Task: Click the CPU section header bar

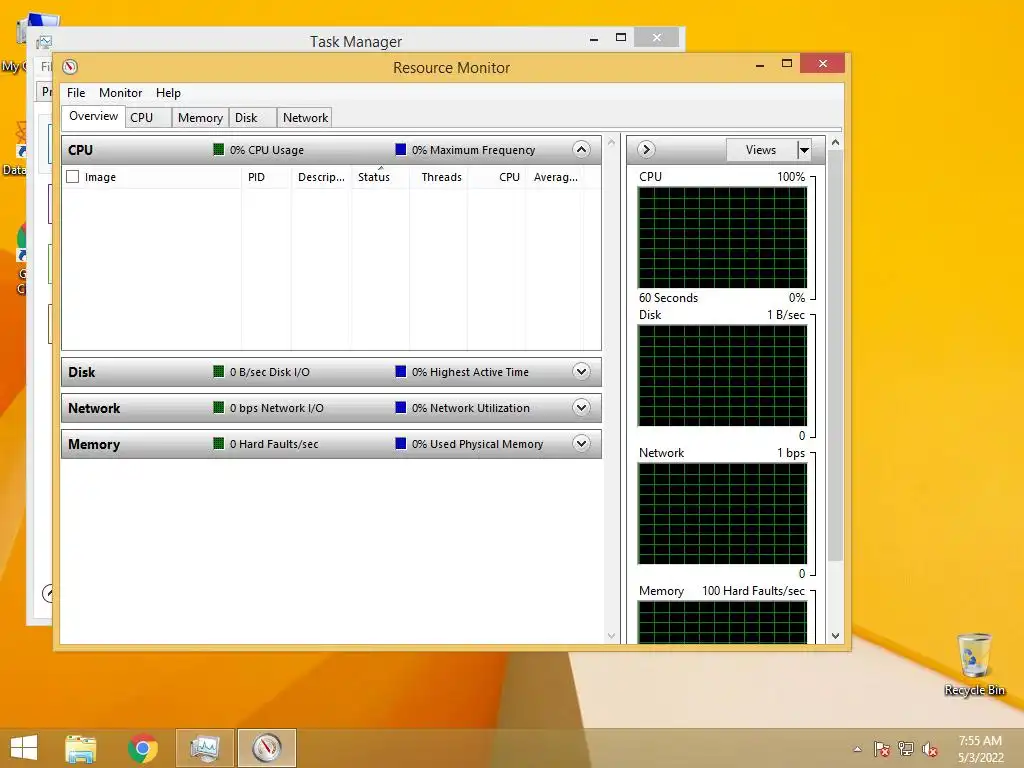Action: coord(331,150)
